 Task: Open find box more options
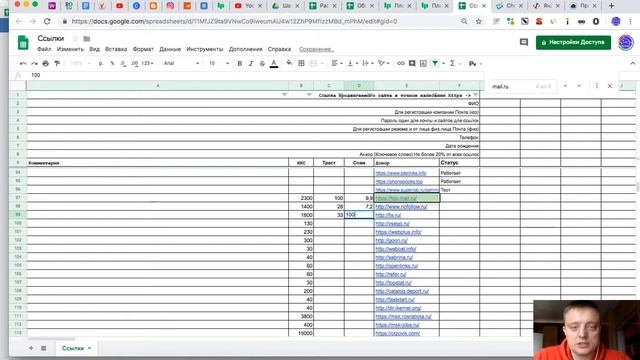[x=597, y=86]
